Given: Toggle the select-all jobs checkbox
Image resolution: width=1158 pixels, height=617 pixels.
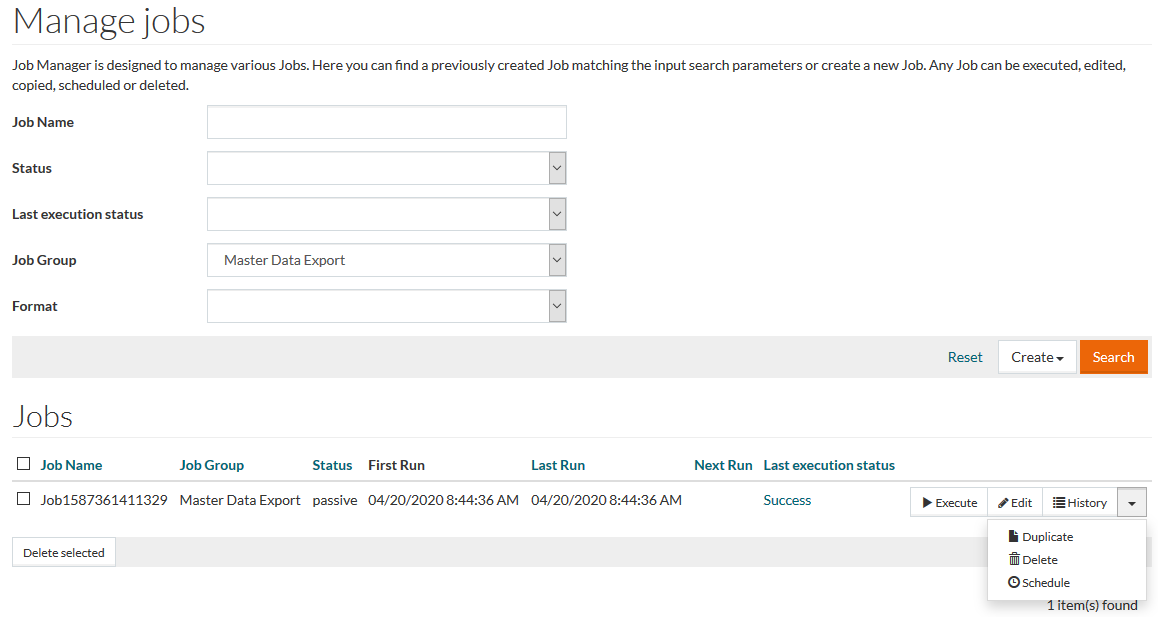Looking at the screenshot, I should [x=24, y=464].
